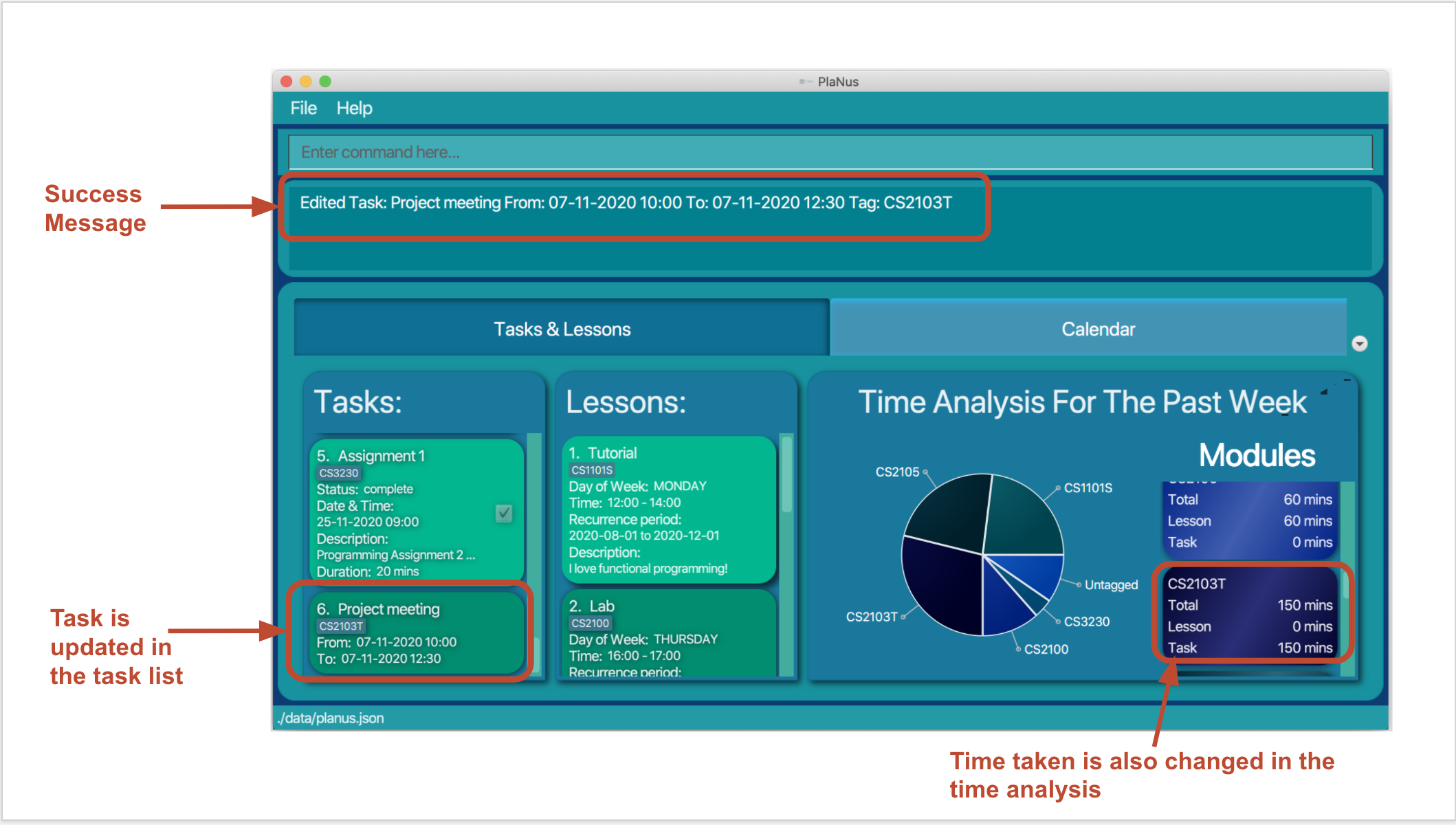Click the 60 mins Total value
Screen dimensions: 1456x825
1308,500
